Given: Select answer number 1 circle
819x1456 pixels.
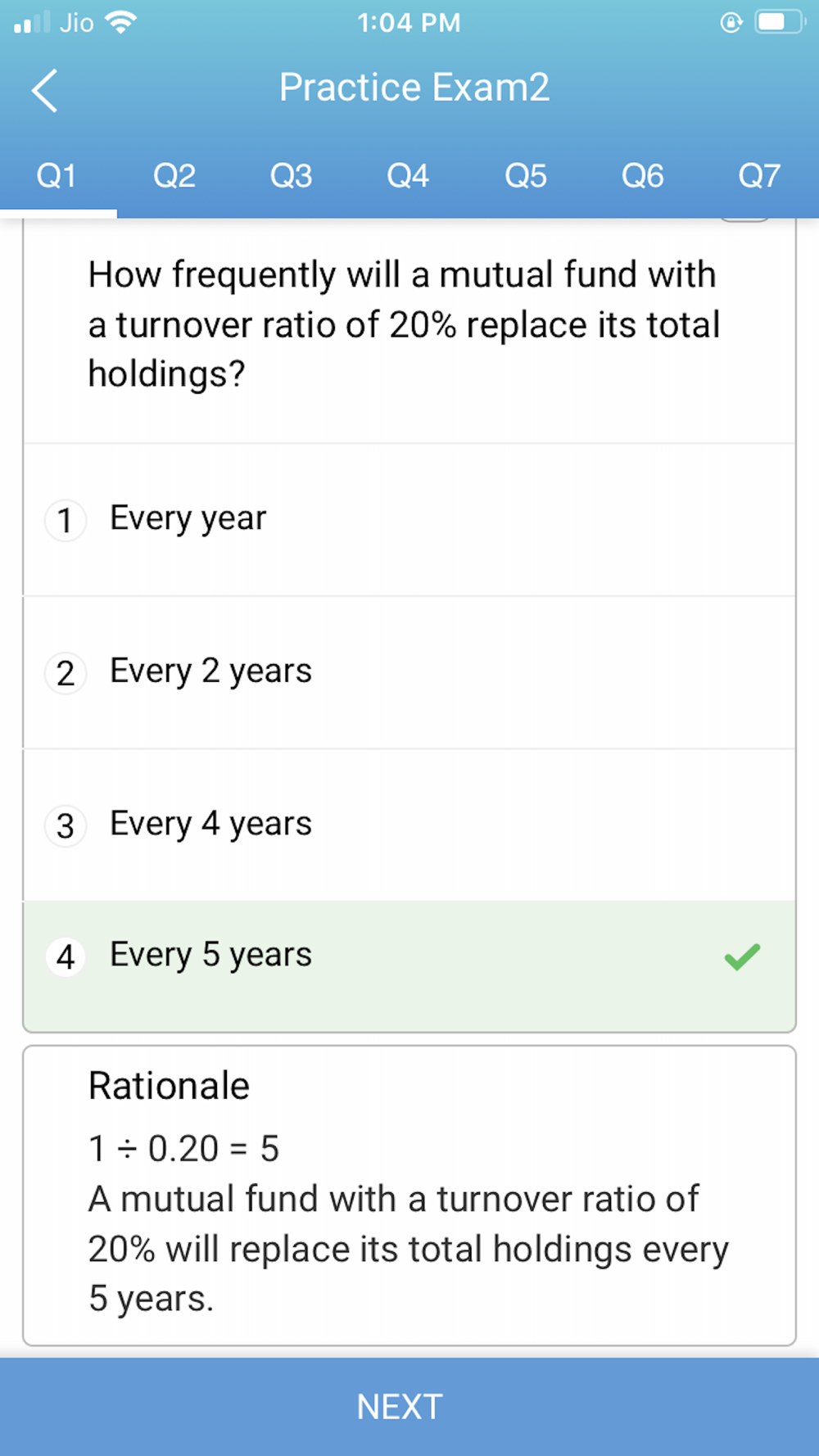Looking at the screenshot, I should coord(66,521).
